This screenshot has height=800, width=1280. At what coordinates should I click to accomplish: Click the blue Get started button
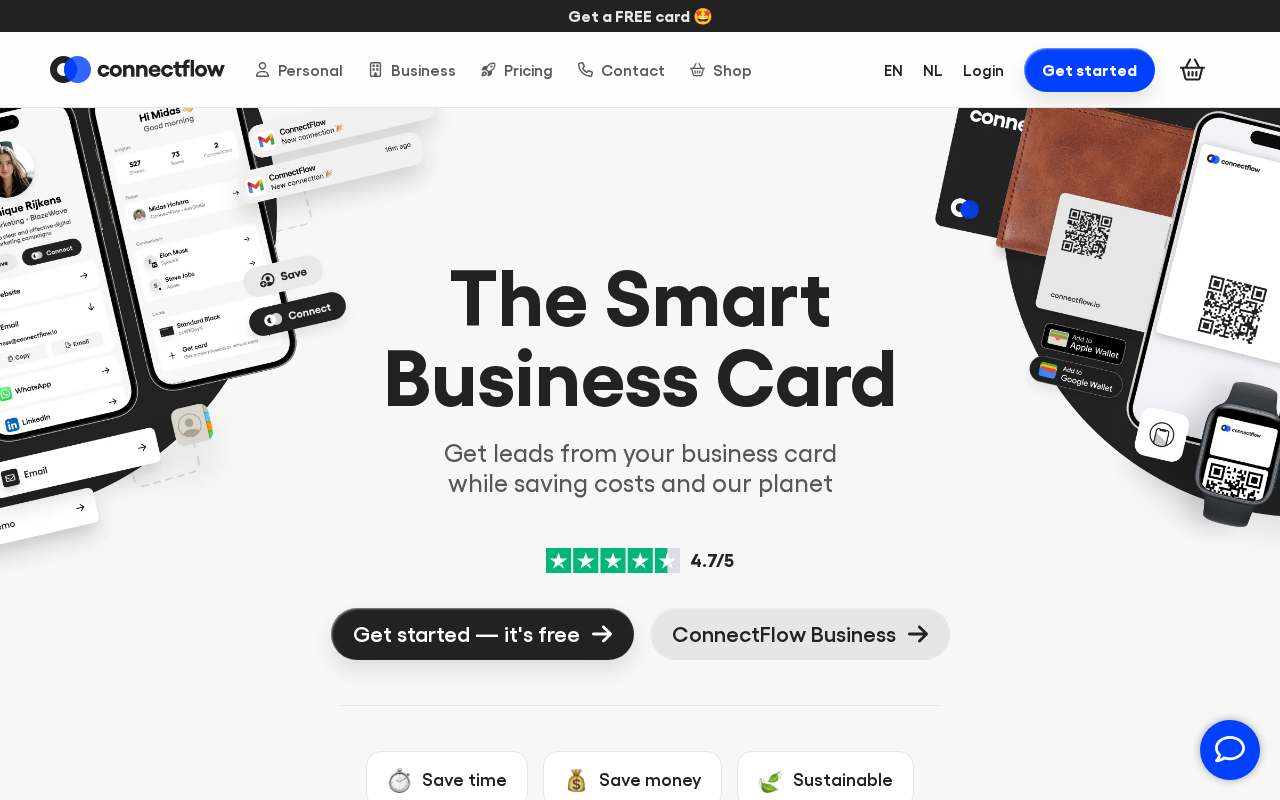tap(1089, 70)
